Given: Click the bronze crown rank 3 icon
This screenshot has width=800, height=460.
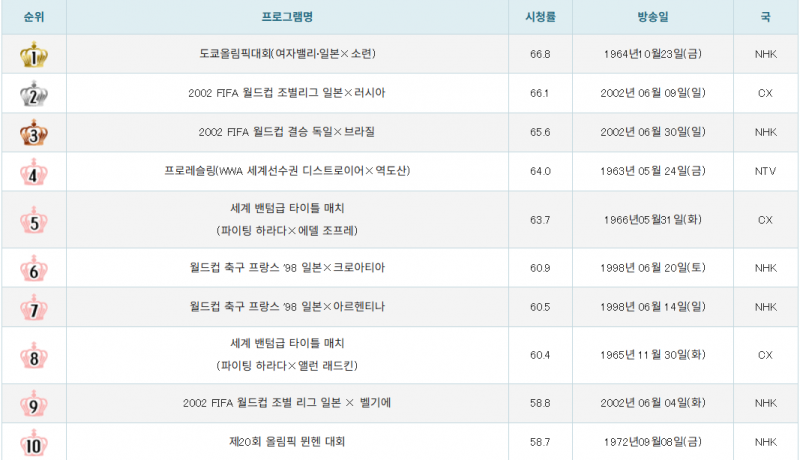Looking at the screenshot, I should click(34, 133).
